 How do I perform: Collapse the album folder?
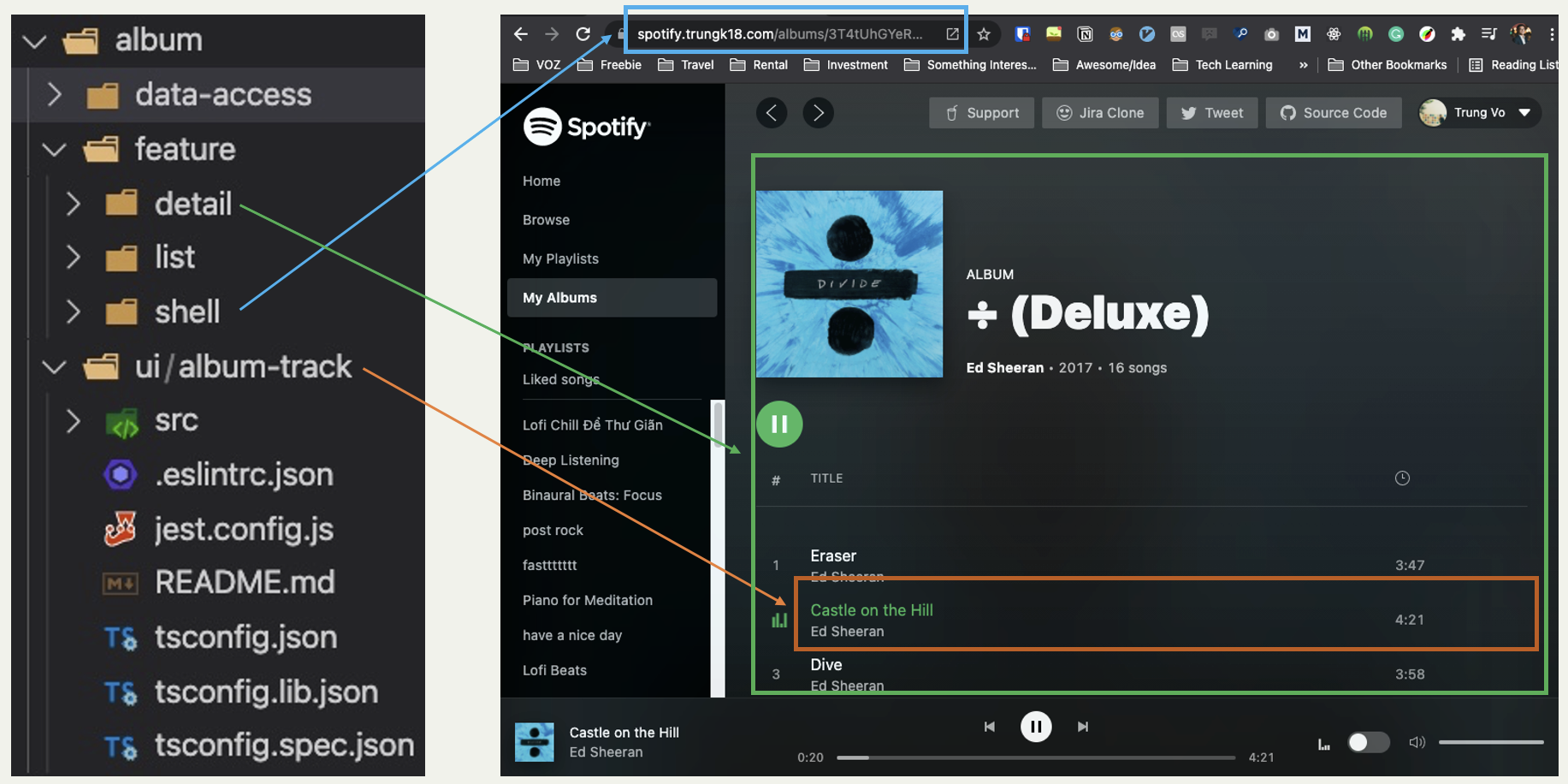point(34,40)
